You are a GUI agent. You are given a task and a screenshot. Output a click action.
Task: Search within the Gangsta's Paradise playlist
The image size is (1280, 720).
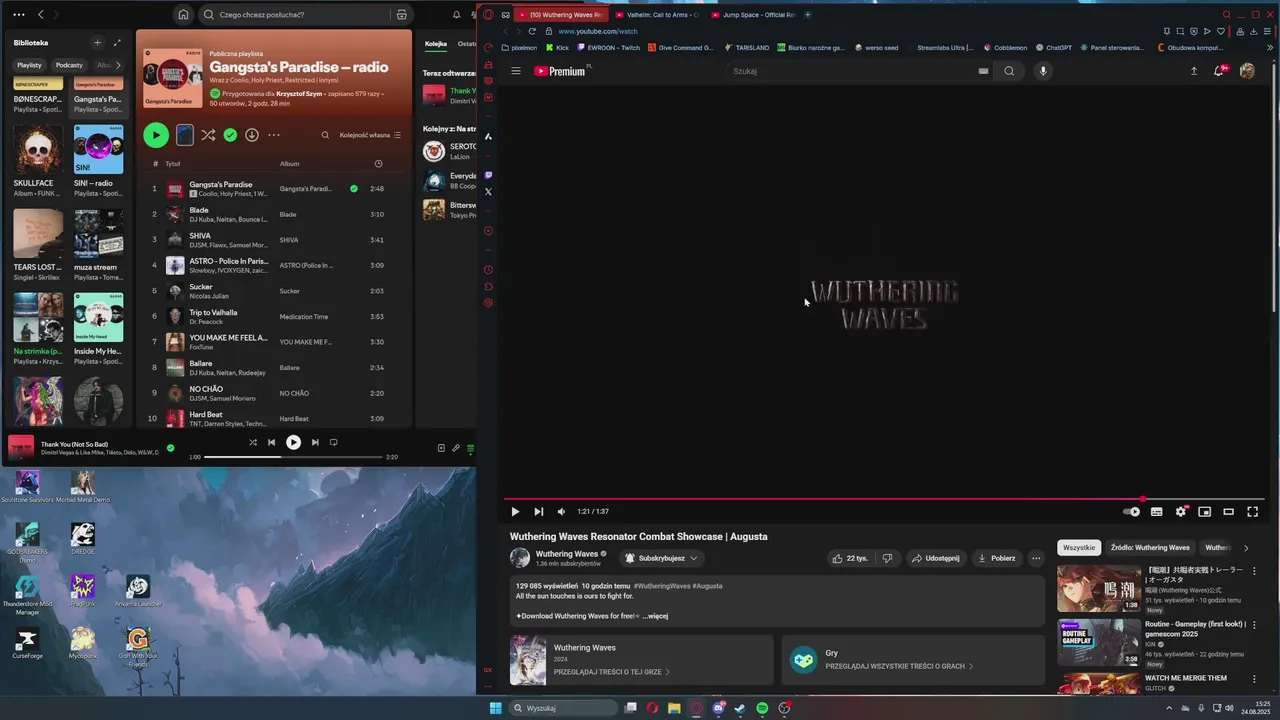(325, 135)
